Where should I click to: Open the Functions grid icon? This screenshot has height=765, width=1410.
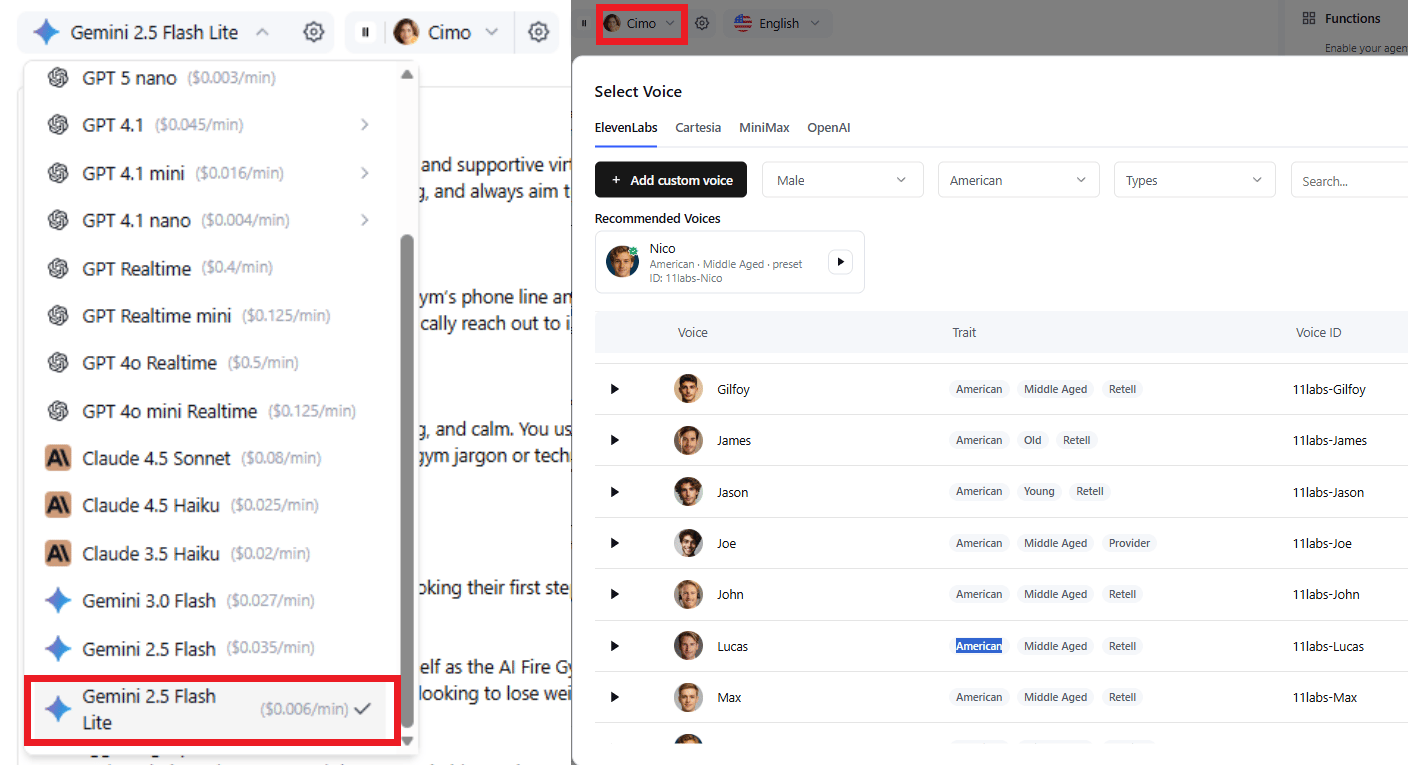(1309, 18)
